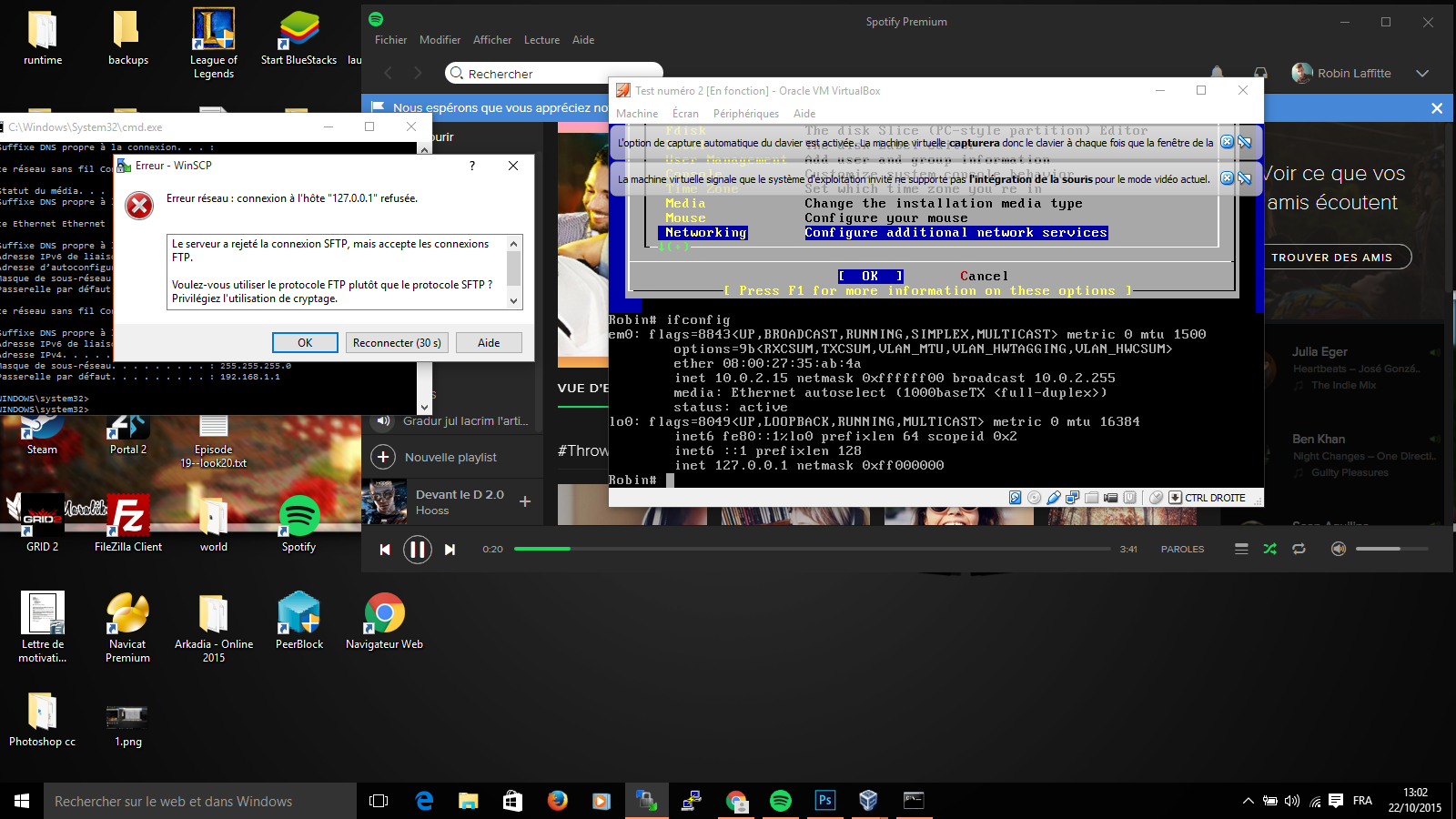This screenshot has width=1456, height=819.
Task: Go back with Spotify's back arrow
Action: click(389, 73)
